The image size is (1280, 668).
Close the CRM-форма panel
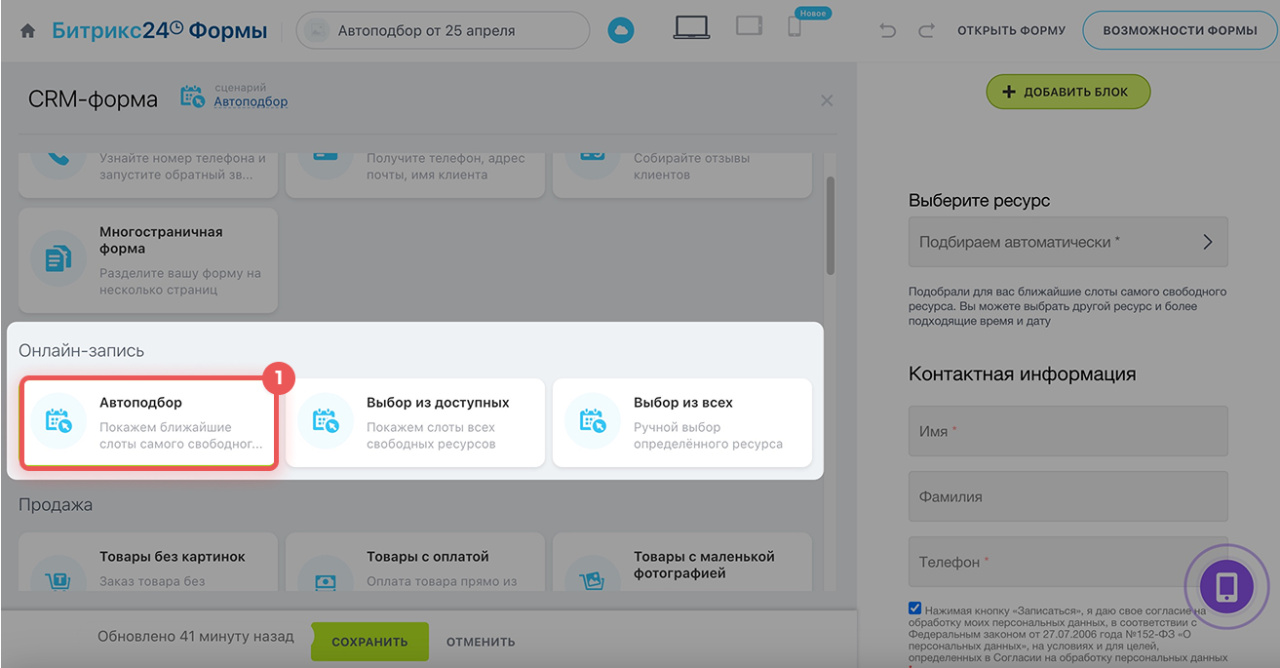click(827, 100)
